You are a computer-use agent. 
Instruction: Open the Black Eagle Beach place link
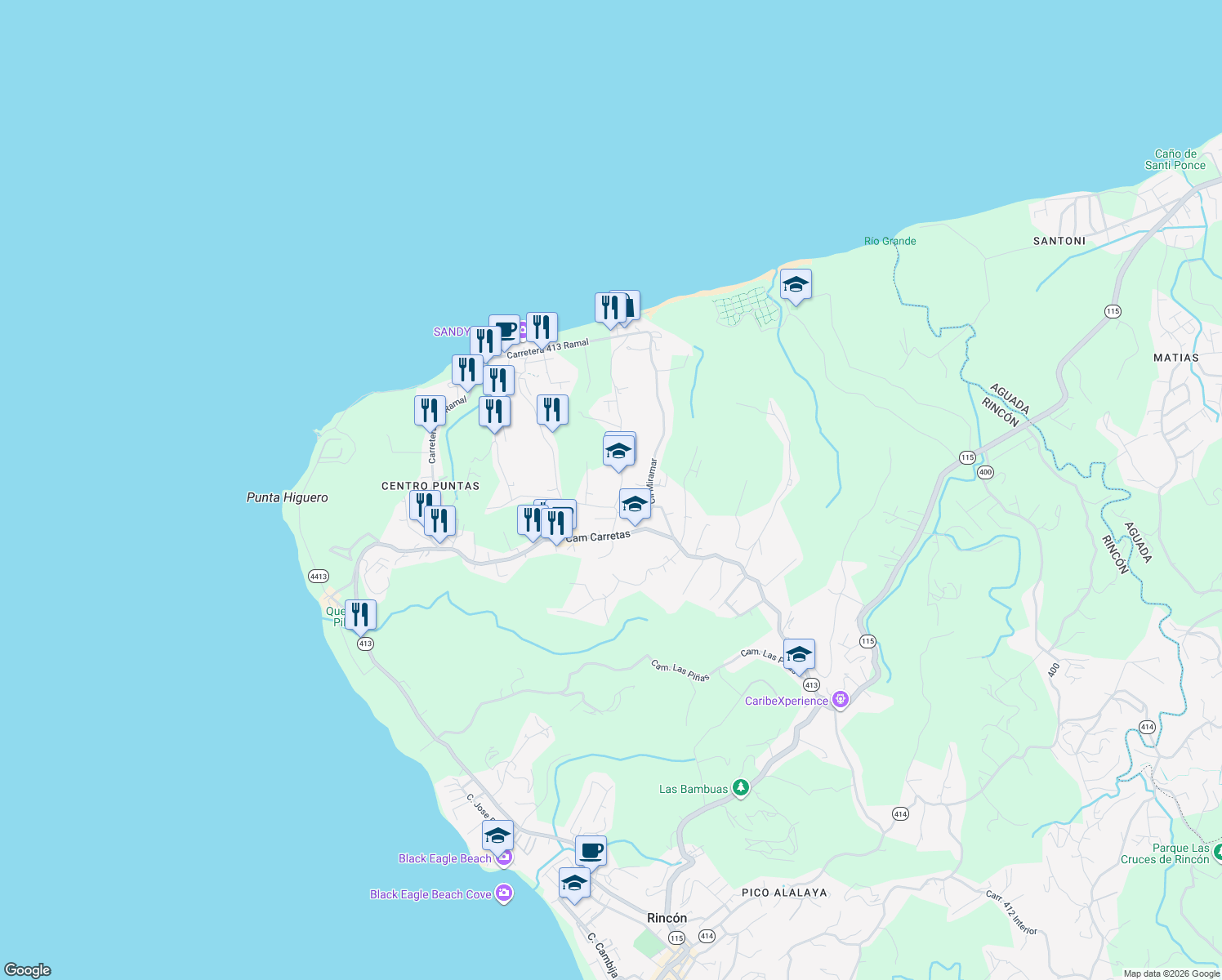click(444, 858)
